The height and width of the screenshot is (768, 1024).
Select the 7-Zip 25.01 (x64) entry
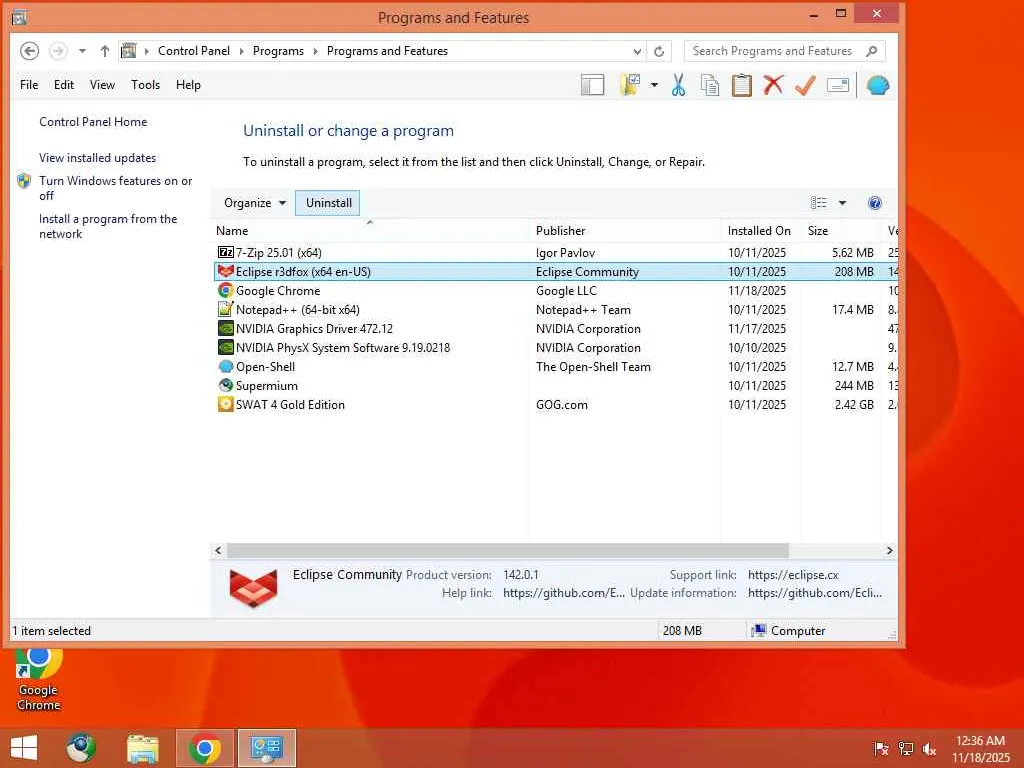tap(555, 253)
